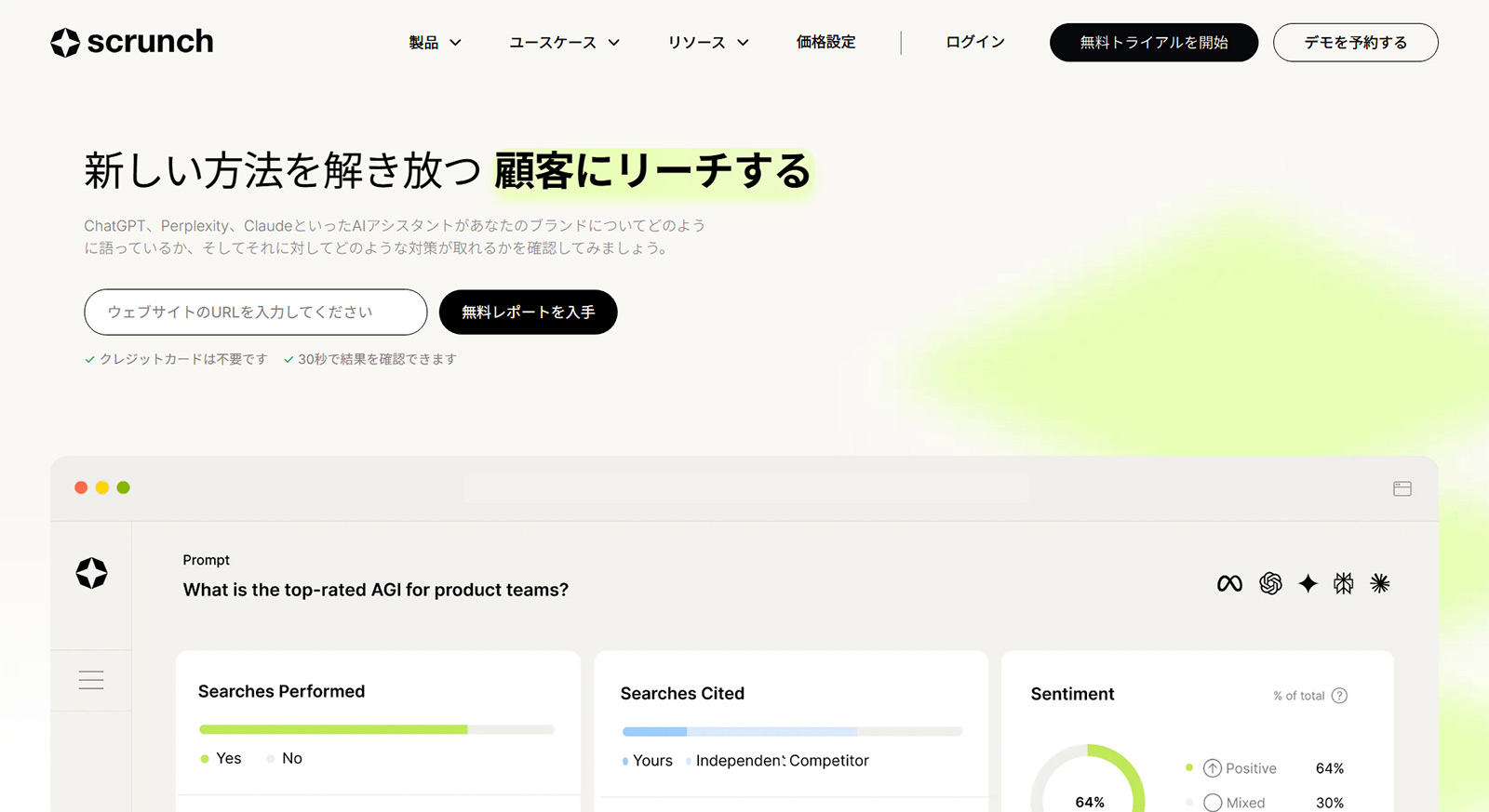Go to the 価格設定 page
The height and width of the screenshot is (812, 1489).
coord(825,42)
